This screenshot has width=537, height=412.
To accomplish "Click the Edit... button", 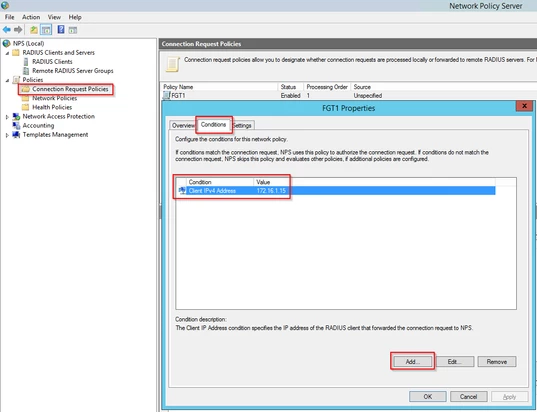I will click(455, 361).
